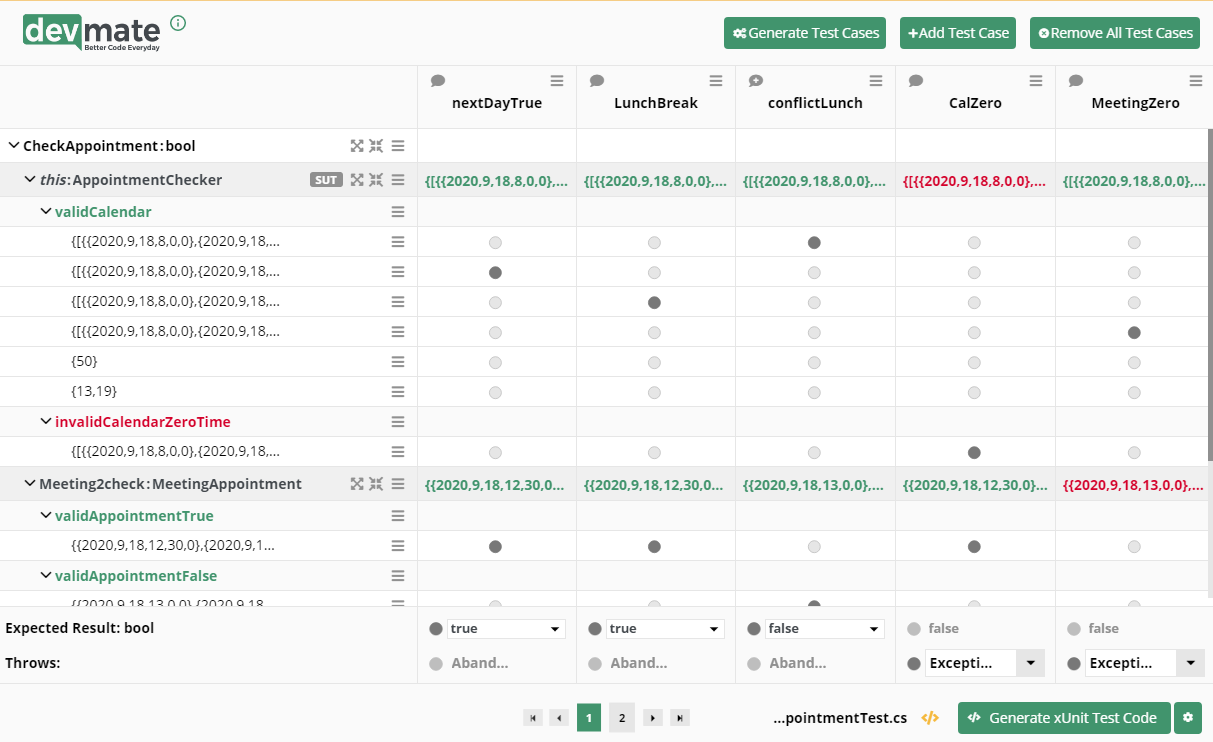Image resolution: width=1213 pixels, height=742 pixels.
Task: Go to page 2
Action: tap(622, 718)
